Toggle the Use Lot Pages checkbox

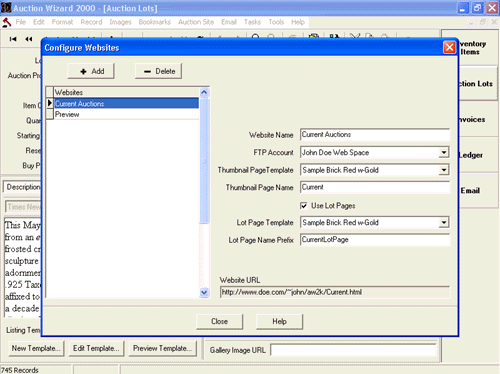tap(304, 206)
